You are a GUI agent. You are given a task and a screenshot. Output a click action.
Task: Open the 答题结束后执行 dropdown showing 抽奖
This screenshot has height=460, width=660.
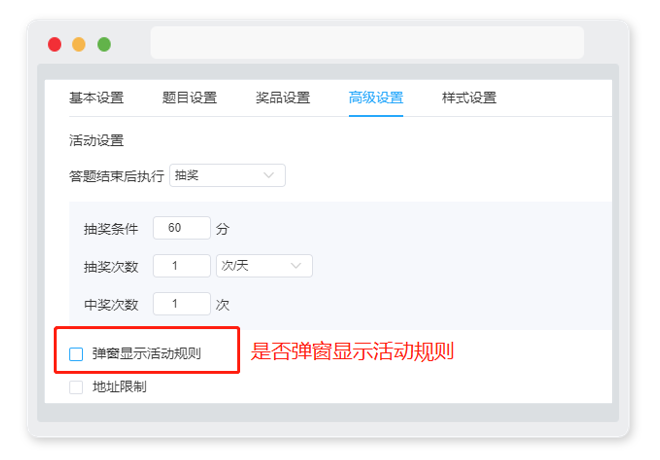(227, 175)
